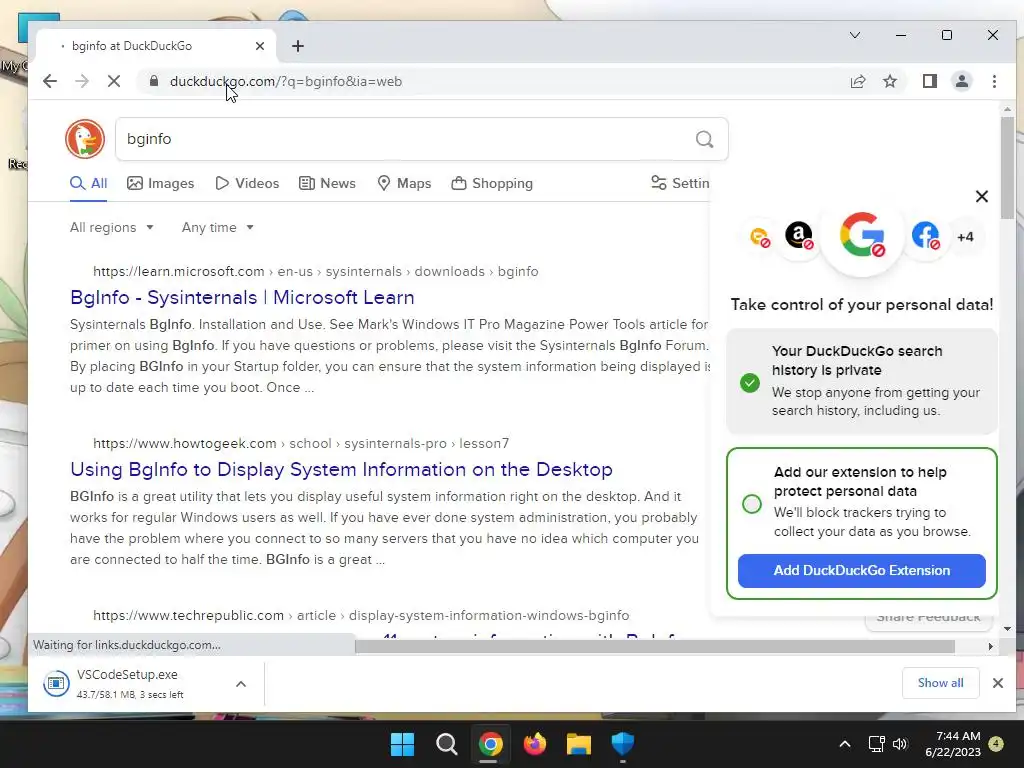
Task: Click the DuckDuckGo duck logo
Action: 85,139
